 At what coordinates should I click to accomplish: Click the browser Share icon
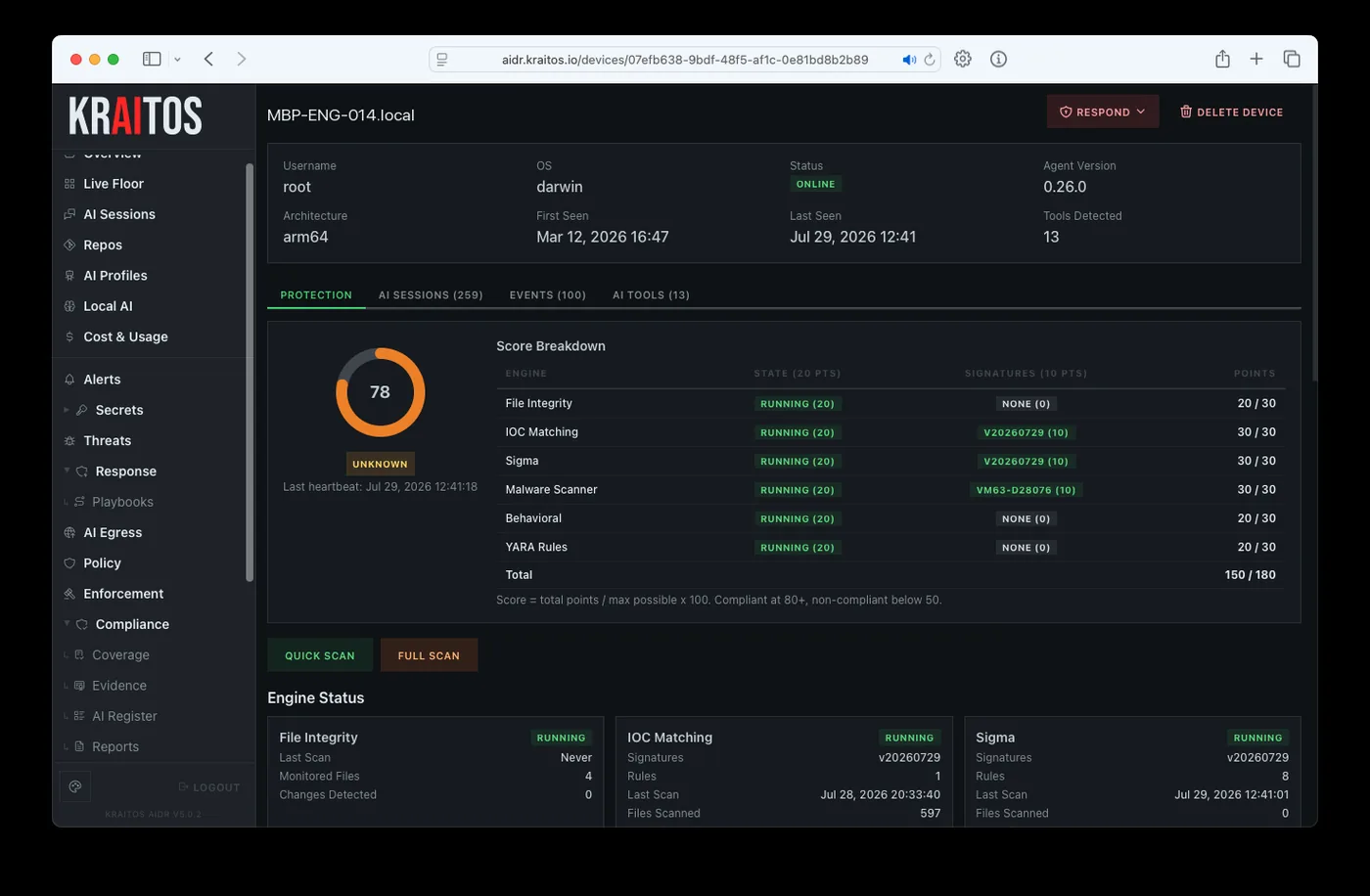pos(1222,59)
